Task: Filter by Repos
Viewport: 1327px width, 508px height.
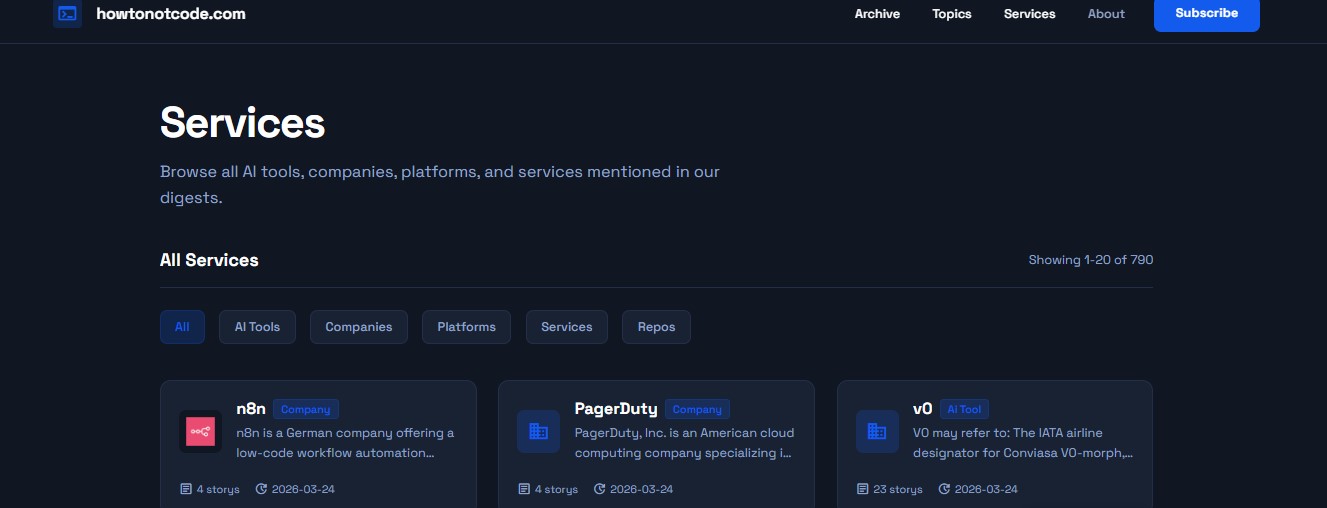Action: tap(656, 327)
